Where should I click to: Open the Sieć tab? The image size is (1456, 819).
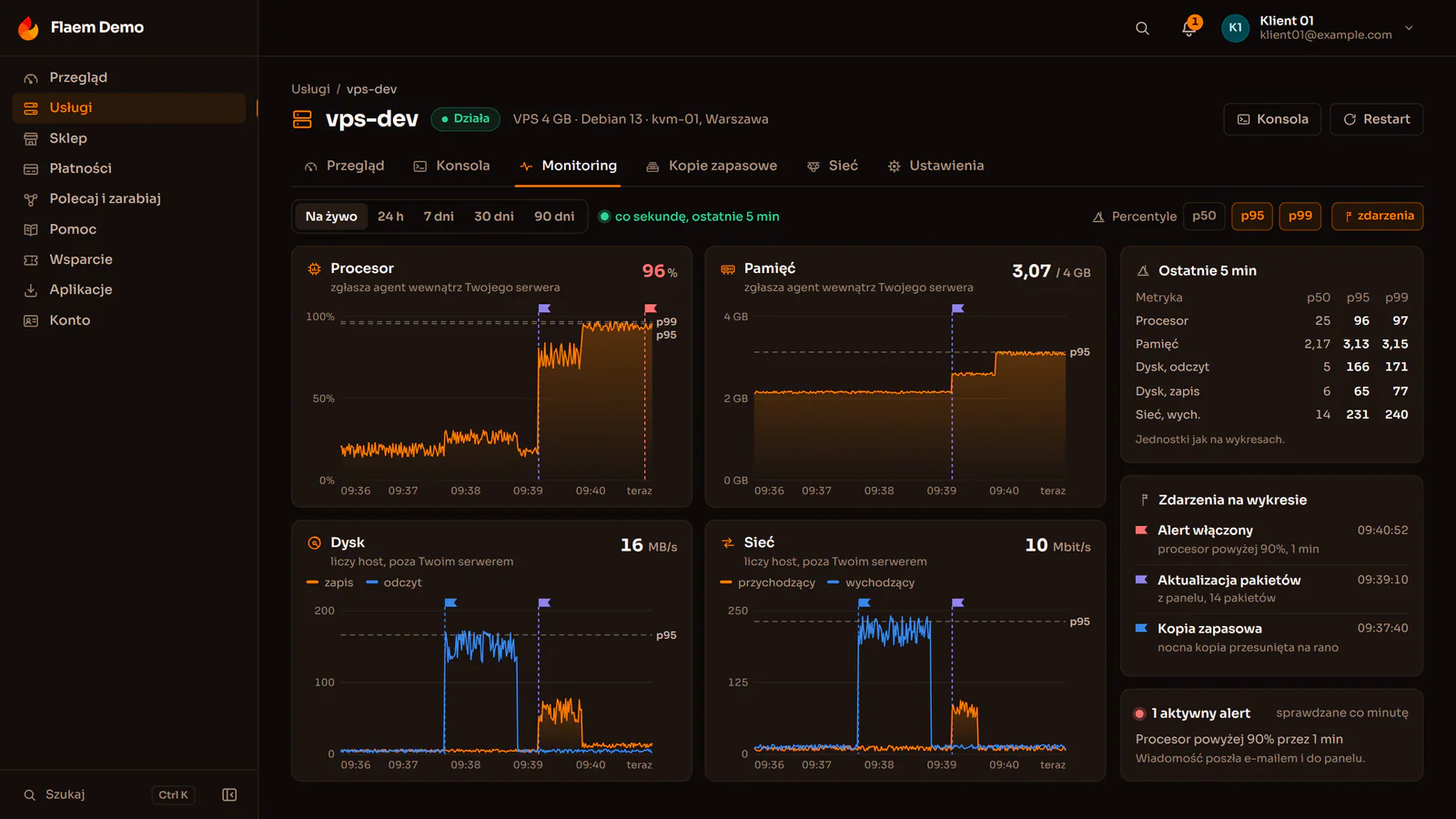pos(833,166)
